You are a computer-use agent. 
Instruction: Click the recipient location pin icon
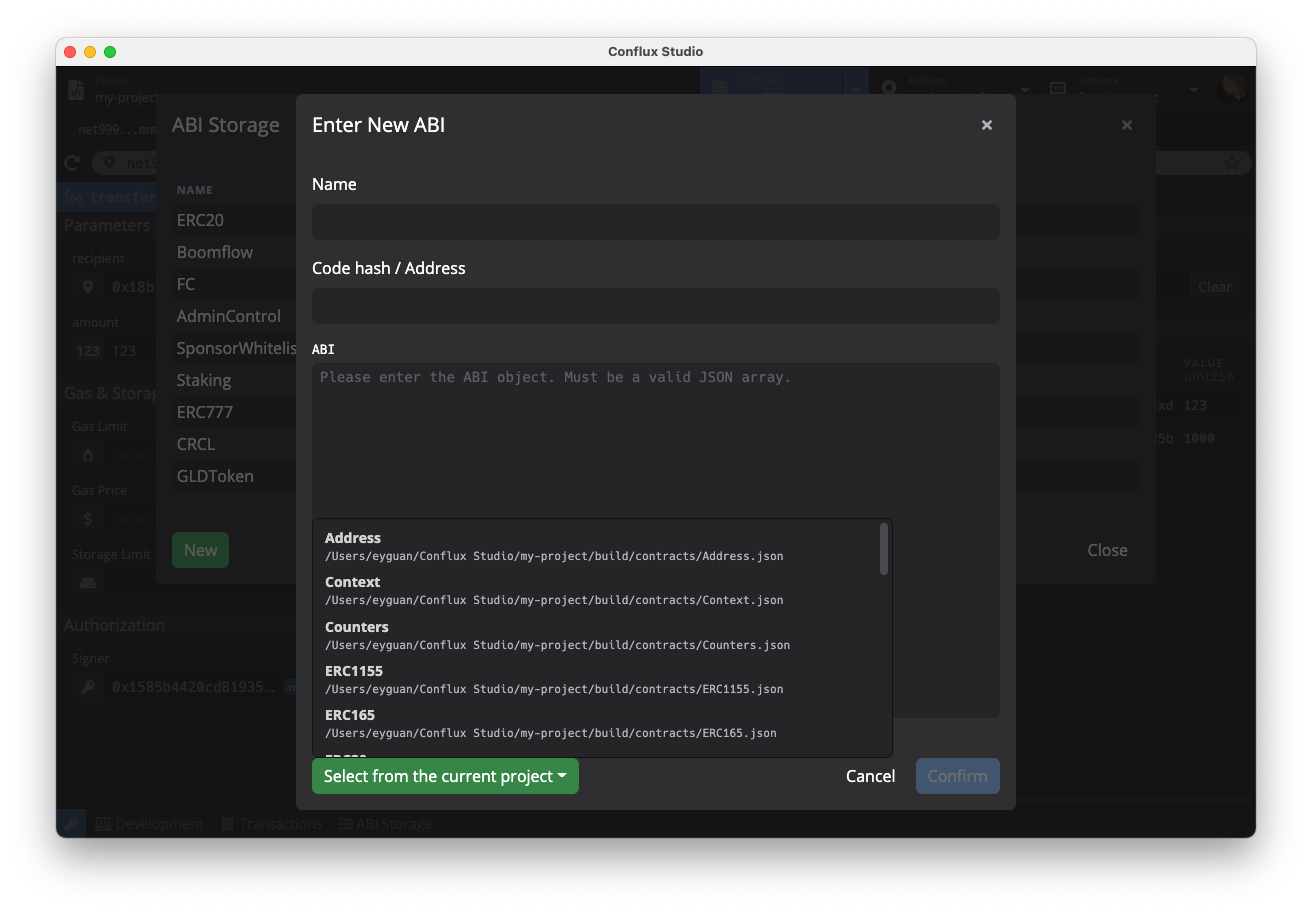[88, 287]
